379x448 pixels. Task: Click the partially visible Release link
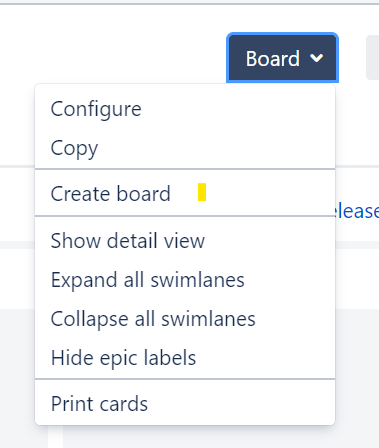357,211
